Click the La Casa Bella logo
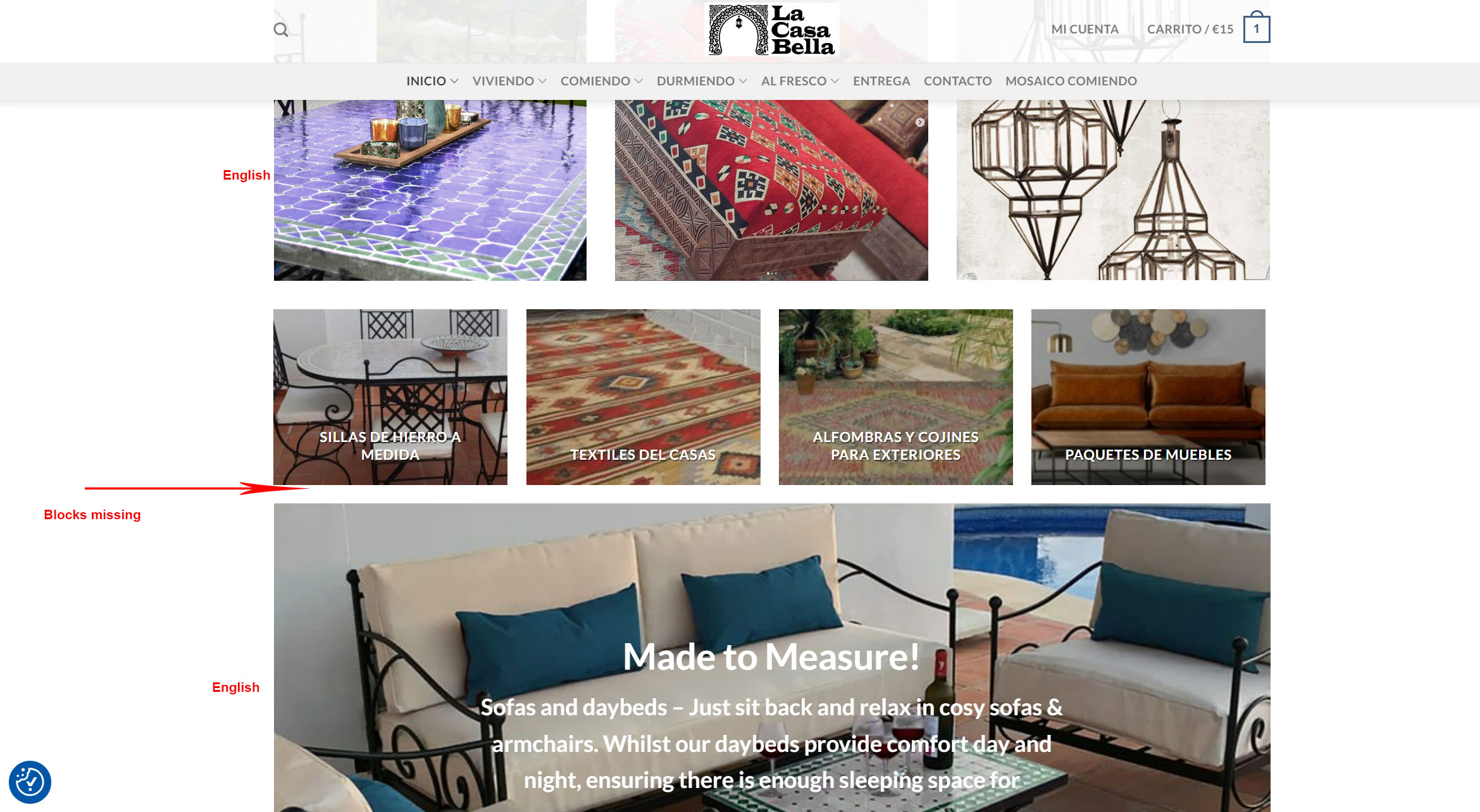Screen dimensions: 1480x812 tap(771, 30)
